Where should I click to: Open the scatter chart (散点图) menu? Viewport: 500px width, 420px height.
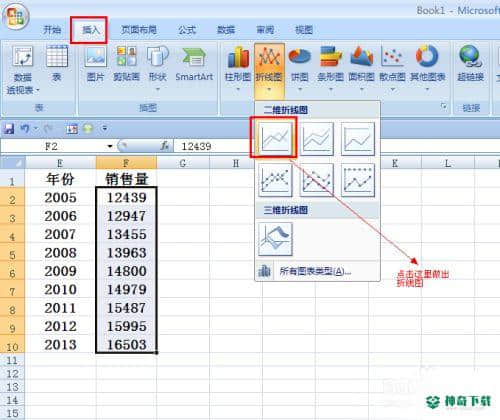coord(392,68)
